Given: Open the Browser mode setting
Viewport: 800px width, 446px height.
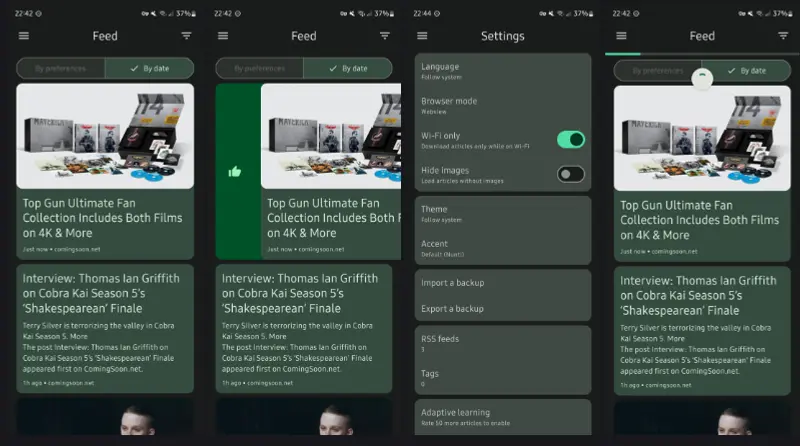Looking at the screenshot, I should [502, 105].
